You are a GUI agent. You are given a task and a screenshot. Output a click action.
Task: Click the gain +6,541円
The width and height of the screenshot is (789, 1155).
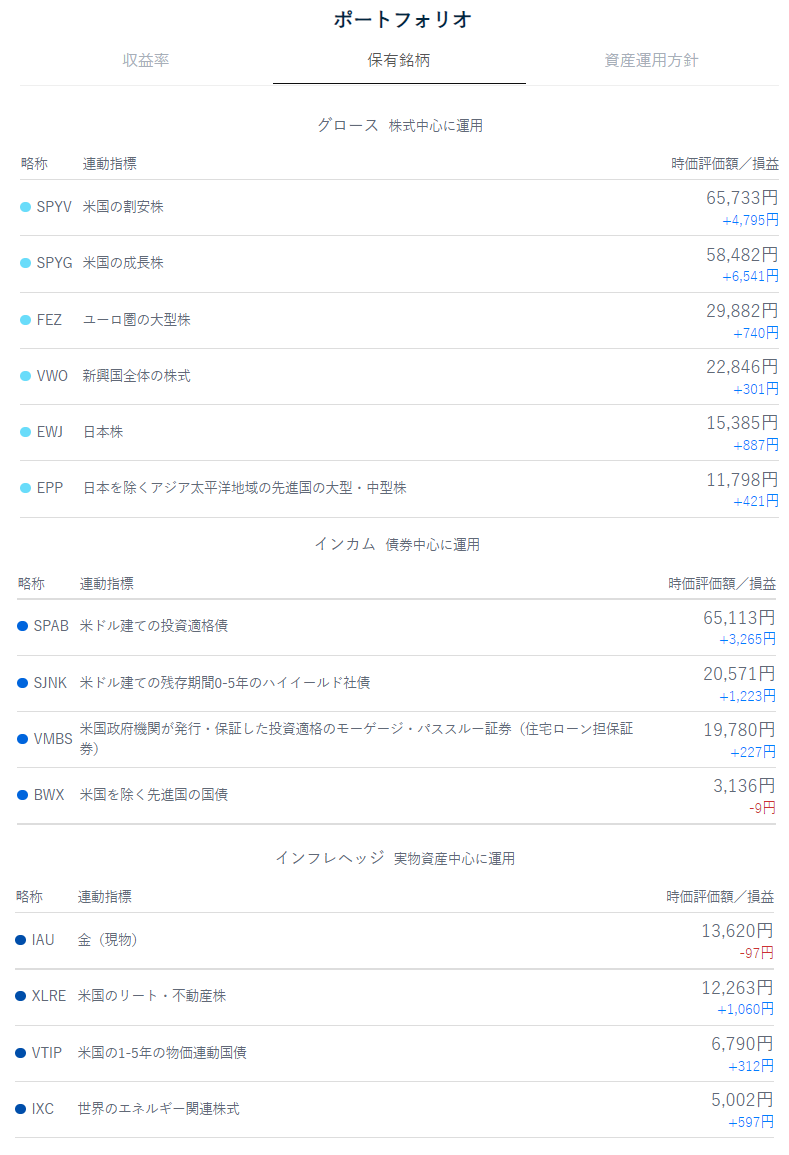pyautogui.click(x=750, y=276)
